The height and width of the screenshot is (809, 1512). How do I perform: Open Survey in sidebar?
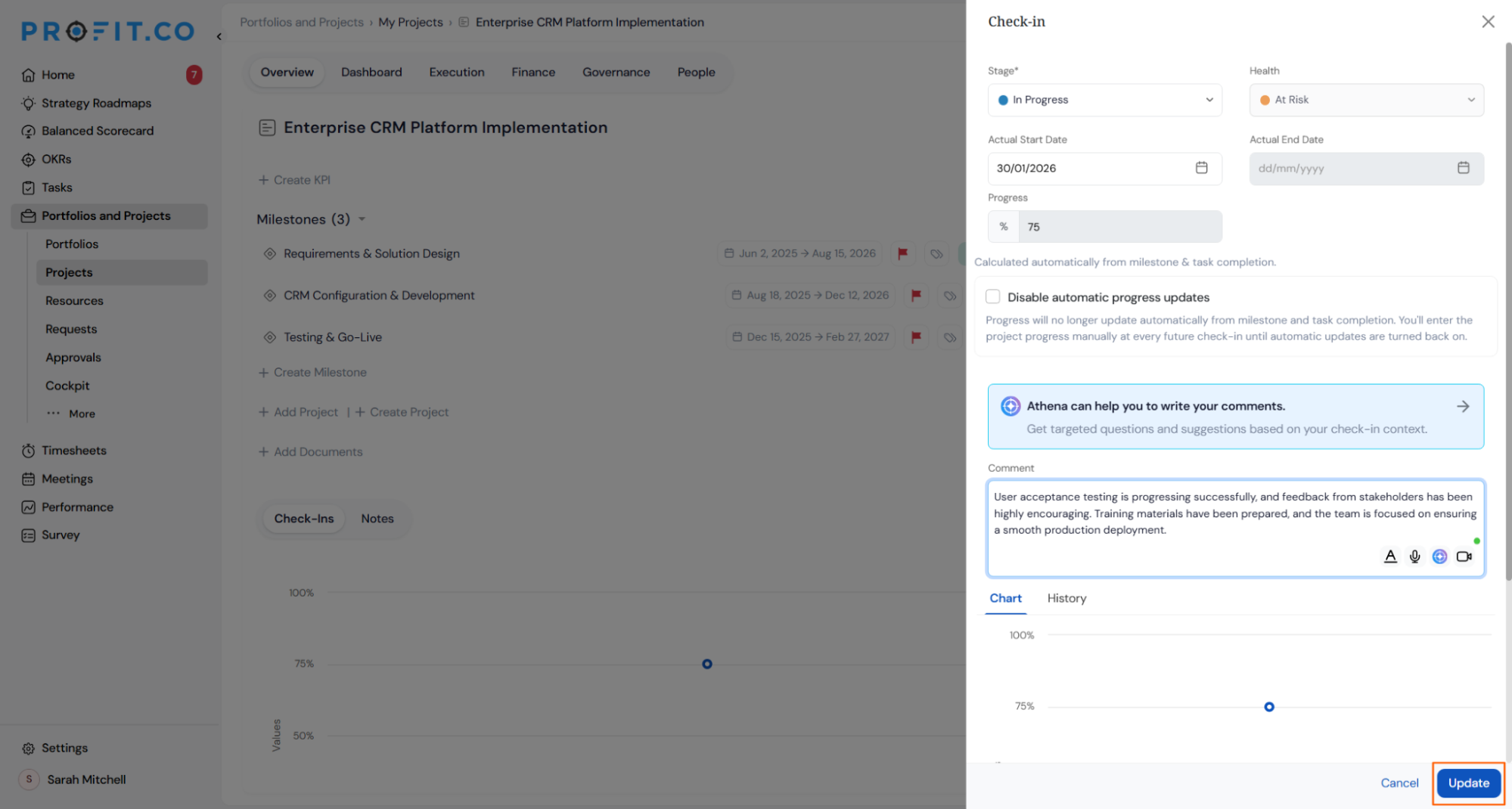click(x=61, y=535)
